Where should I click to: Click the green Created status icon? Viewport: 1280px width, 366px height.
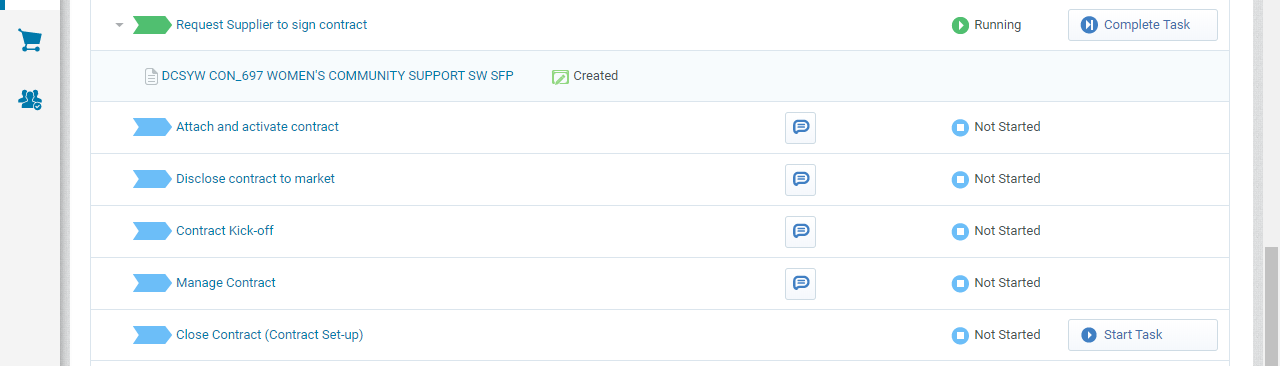[x=560, y=76]
